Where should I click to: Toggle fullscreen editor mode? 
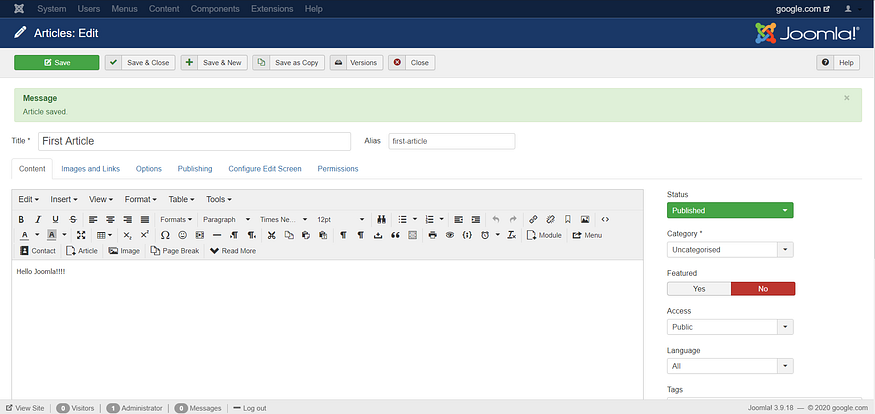81,235
